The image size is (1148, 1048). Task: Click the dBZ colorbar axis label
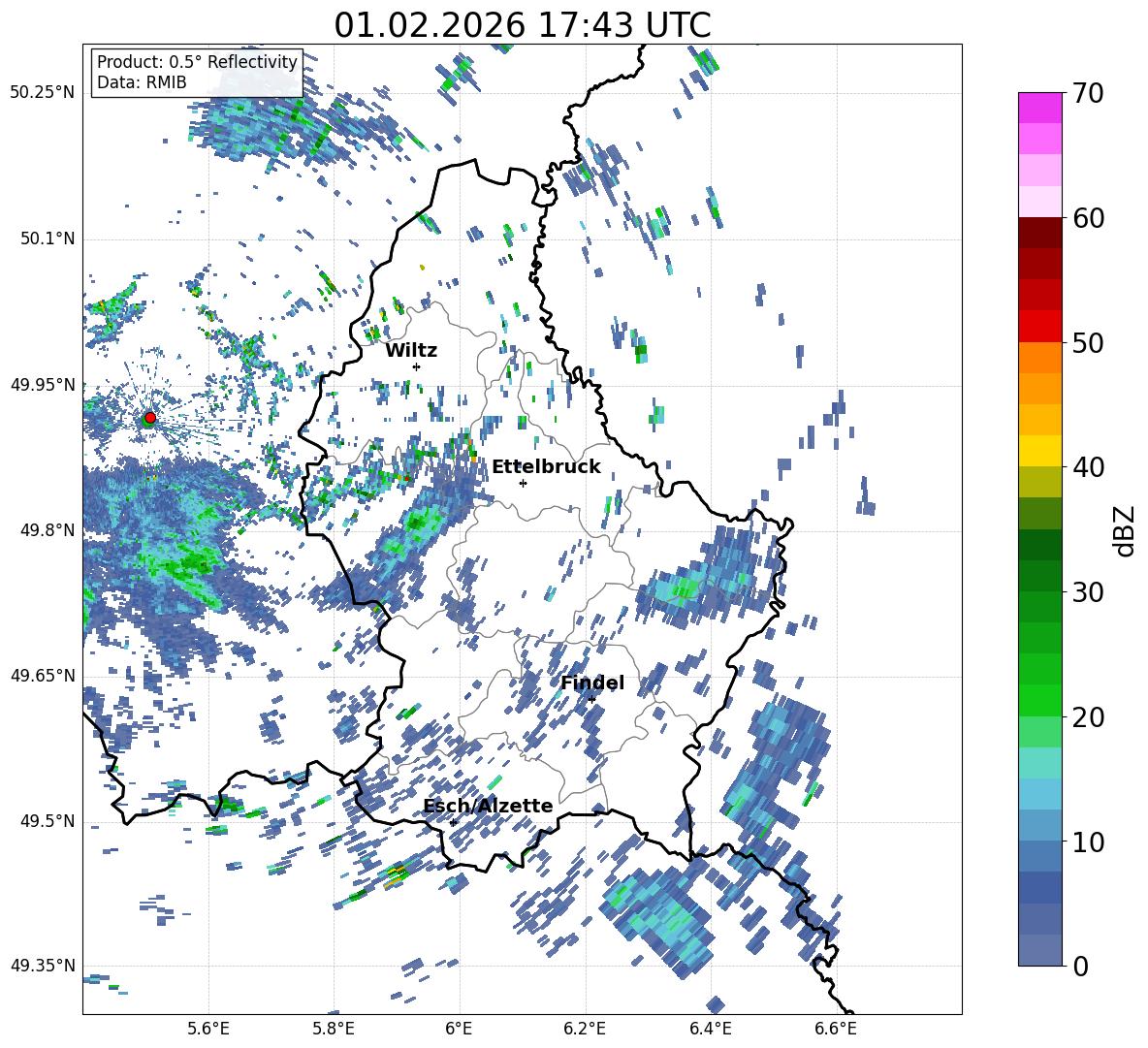click(x=1125, y=530)
